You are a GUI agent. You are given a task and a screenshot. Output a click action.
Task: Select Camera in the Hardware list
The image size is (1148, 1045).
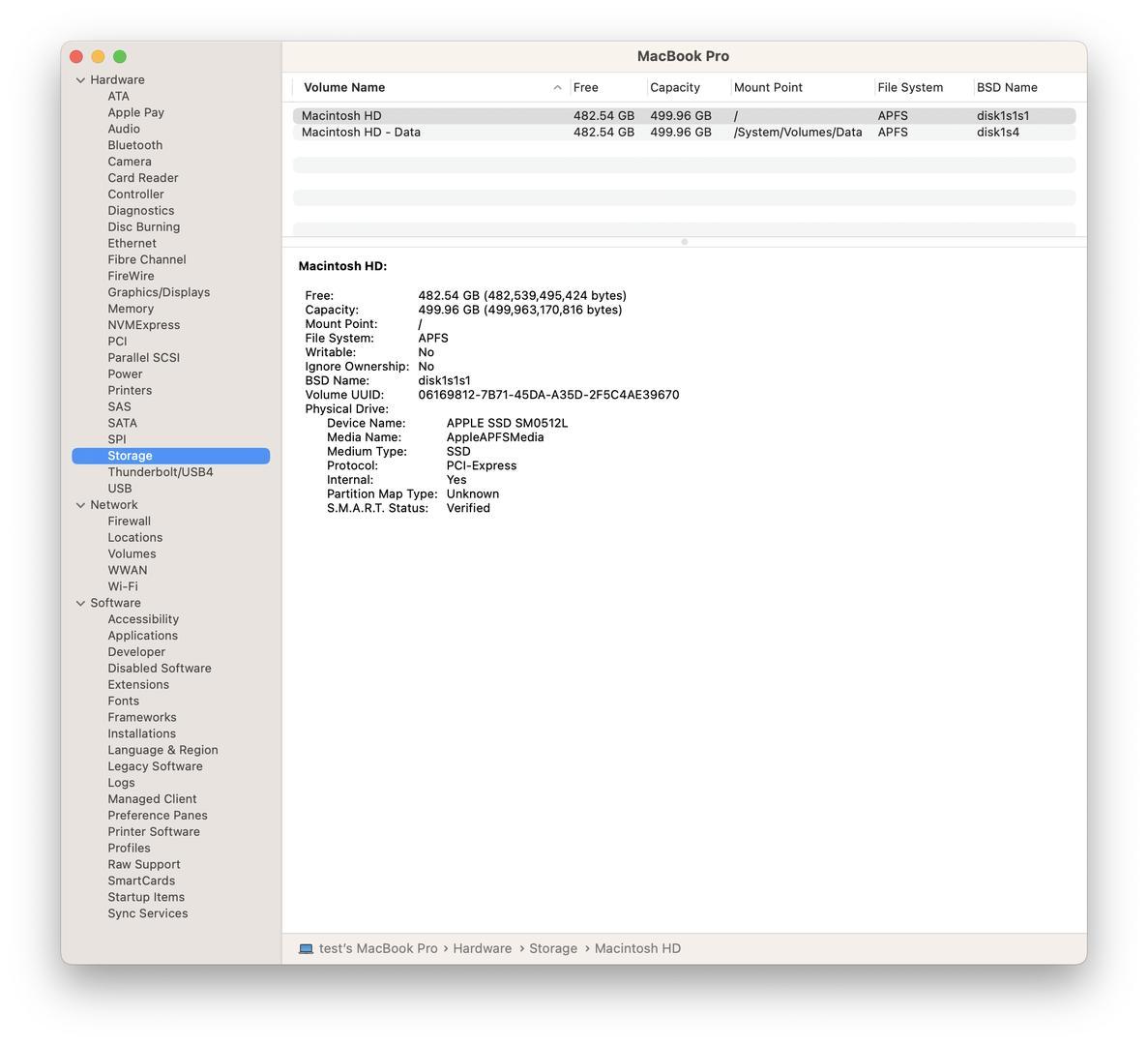130,162
